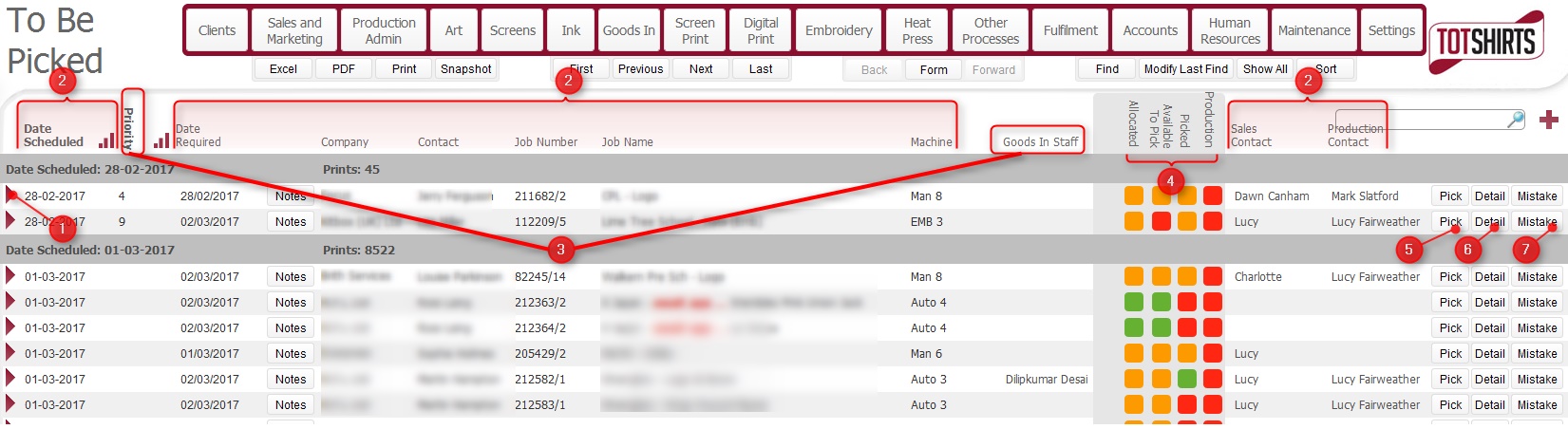Click red Production square for job 211682/2
This screenshot has height=429, width=1568.
[x=1213, y=196]
